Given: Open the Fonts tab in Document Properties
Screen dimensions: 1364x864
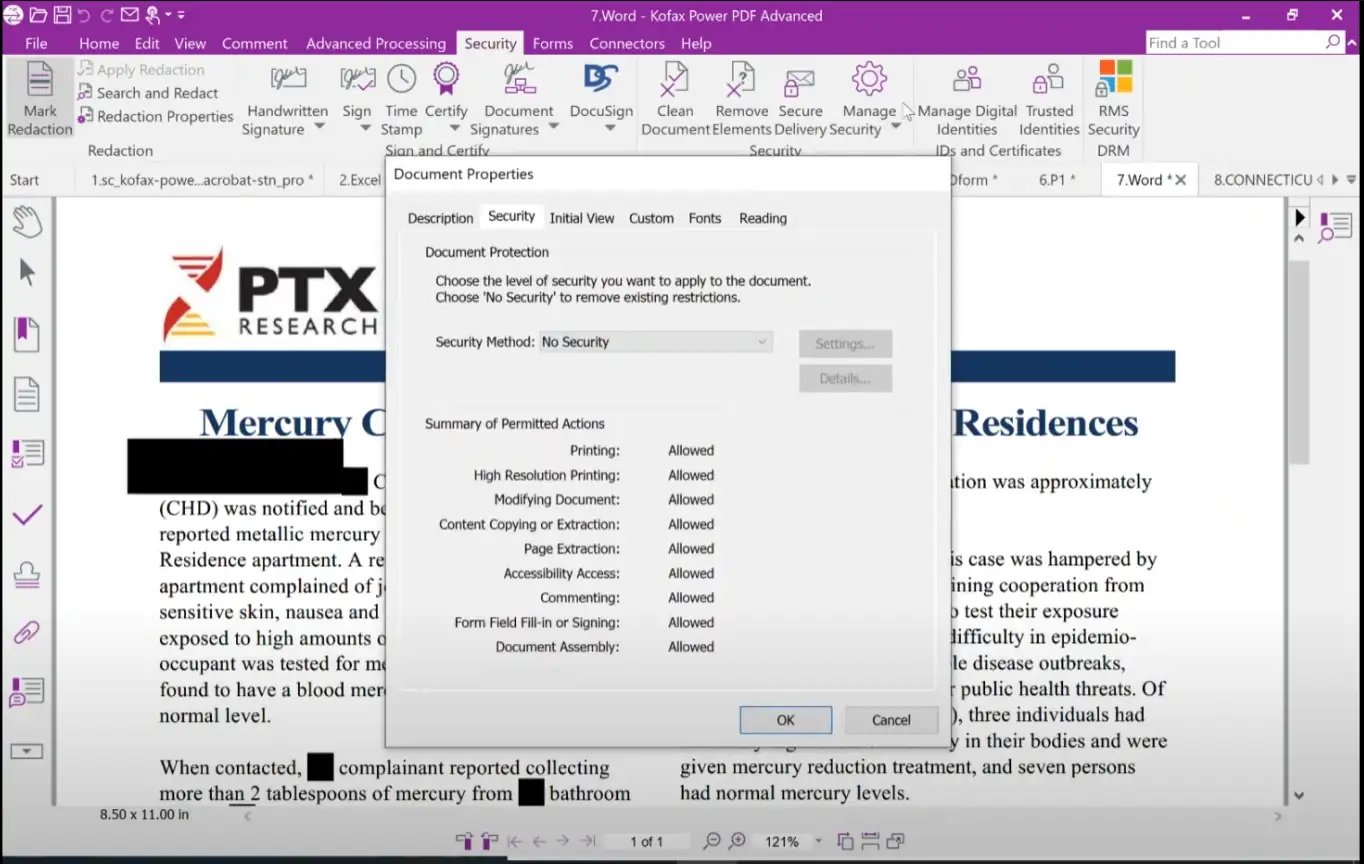Looking at the screenshot, I should point(704,218).
